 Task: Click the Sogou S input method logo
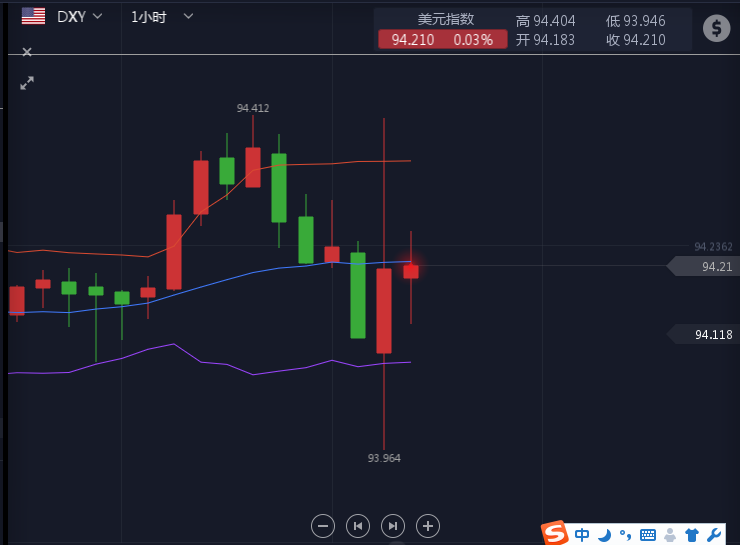(x=555, y=533)
